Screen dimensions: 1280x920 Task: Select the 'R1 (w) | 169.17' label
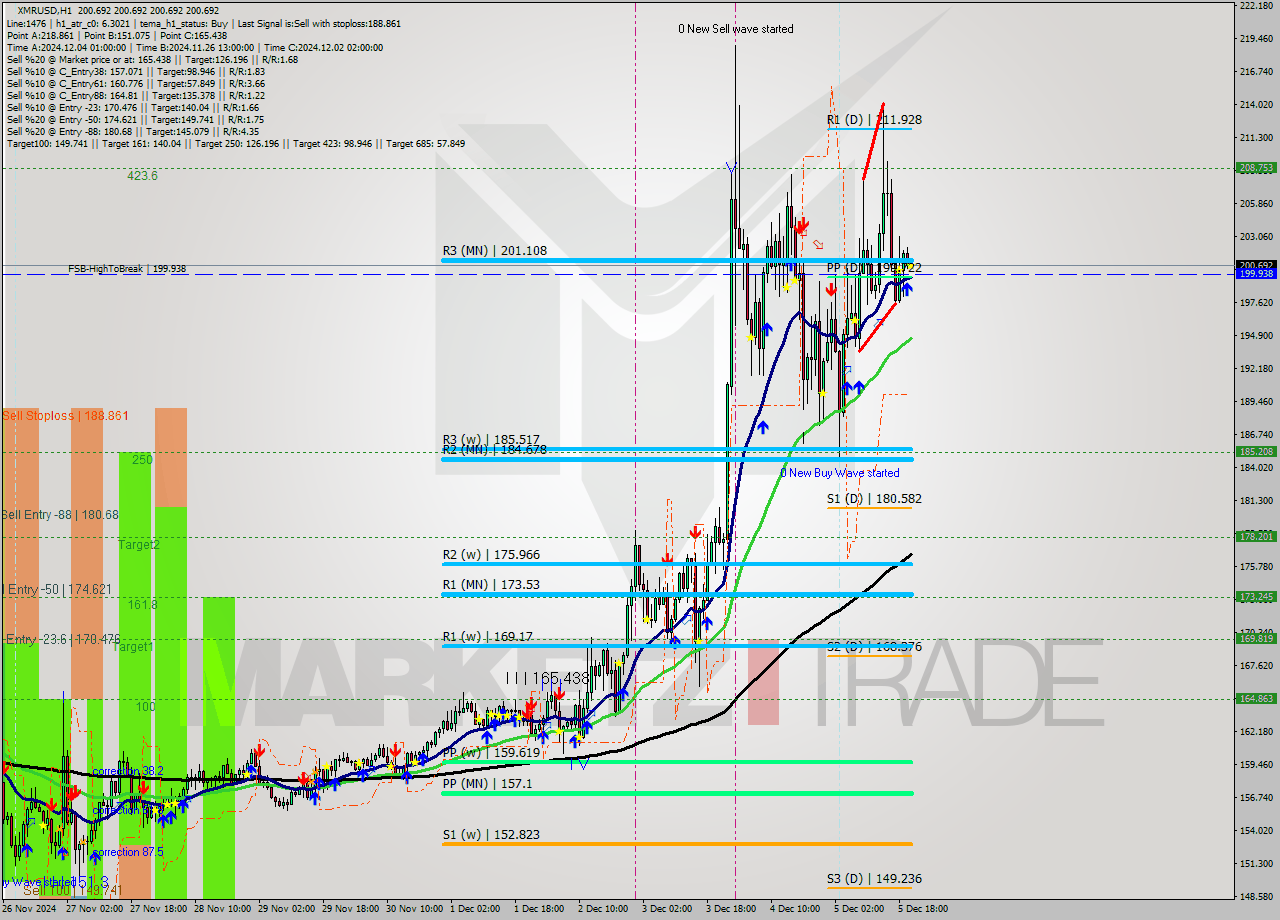pyautogui.click(x=488, y=636)
